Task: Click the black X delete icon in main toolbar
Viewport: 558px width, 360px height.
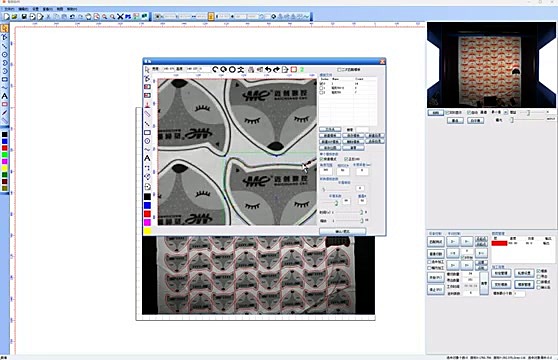Action: tap(120, 16)
